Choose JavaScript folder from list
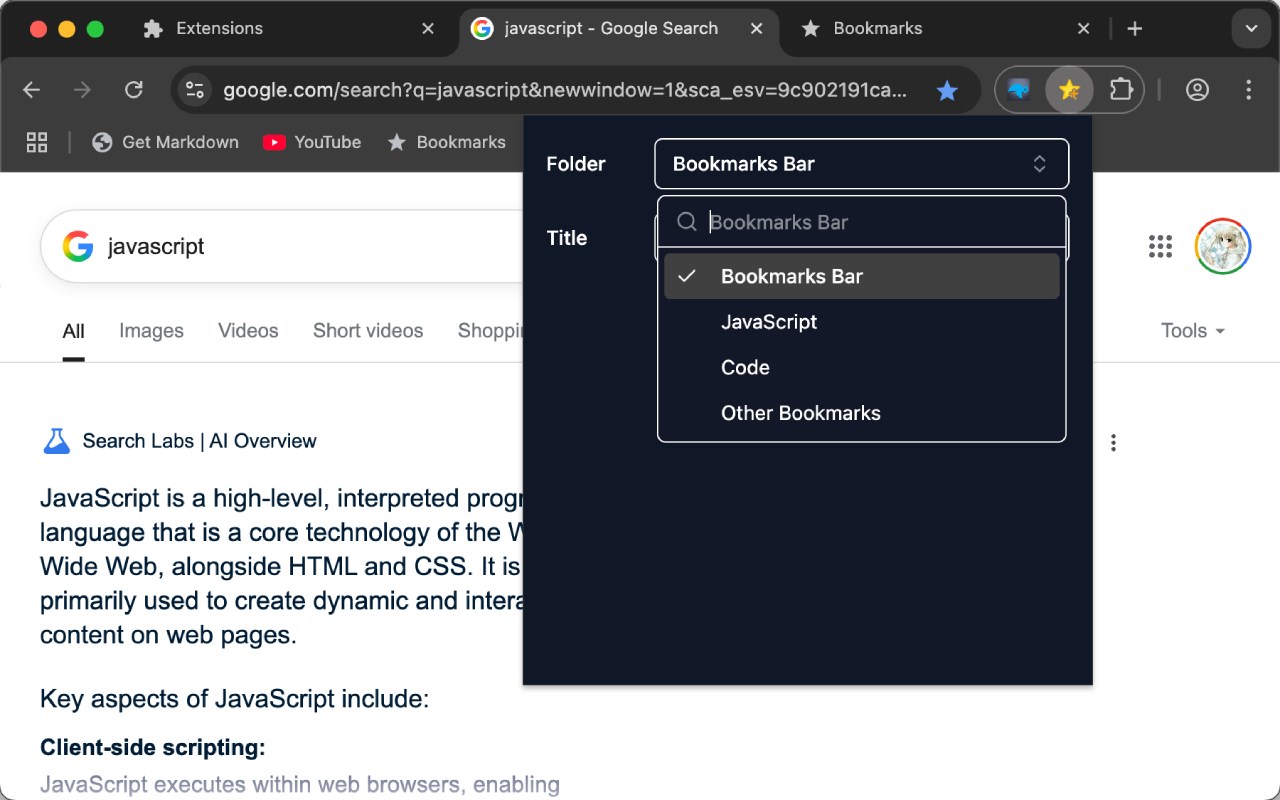Screen dimensions: 1280x800 pos(768,322)
